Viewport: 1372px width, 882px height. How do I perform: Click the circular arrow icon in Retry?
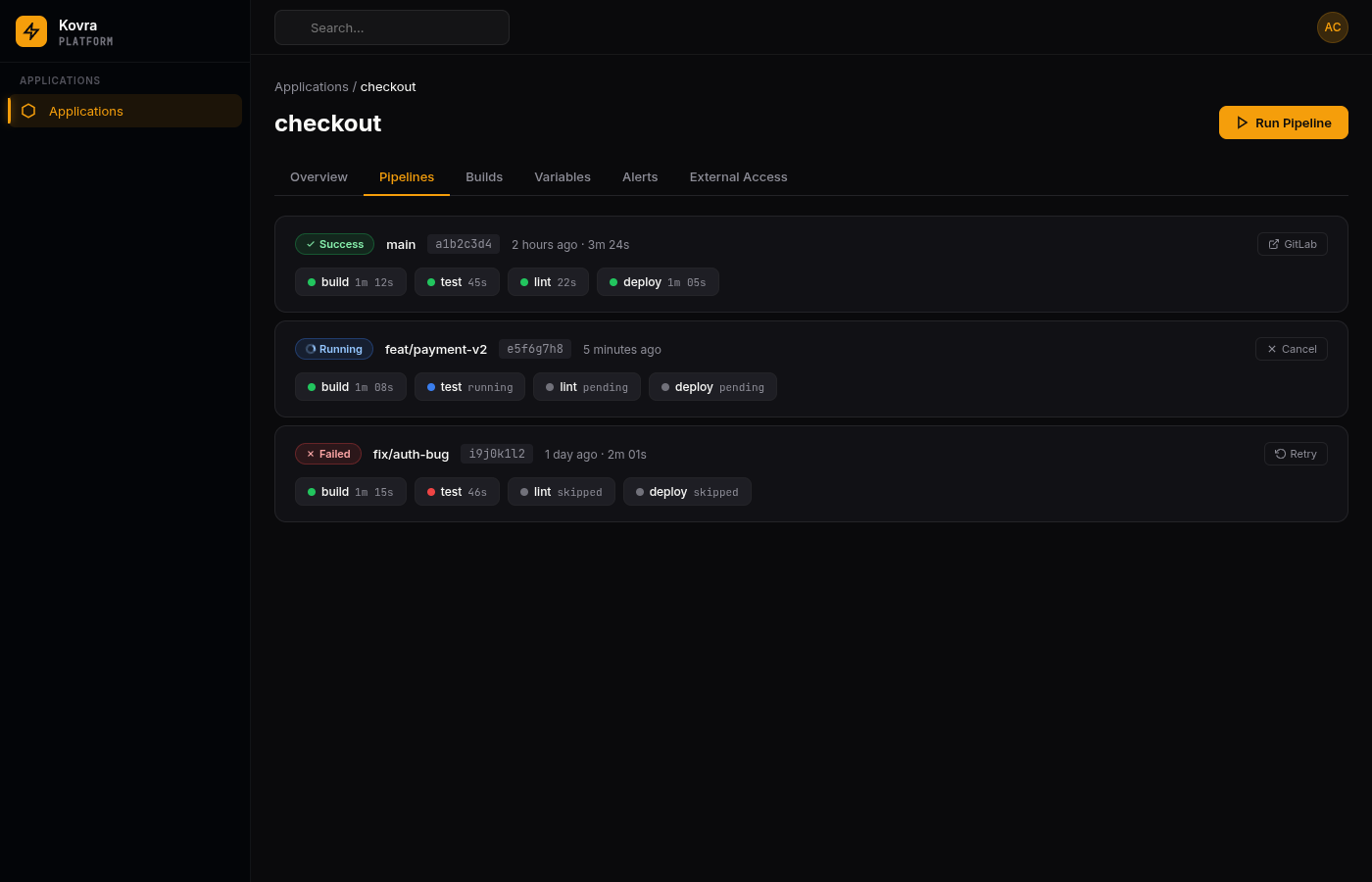(1281, 454)
